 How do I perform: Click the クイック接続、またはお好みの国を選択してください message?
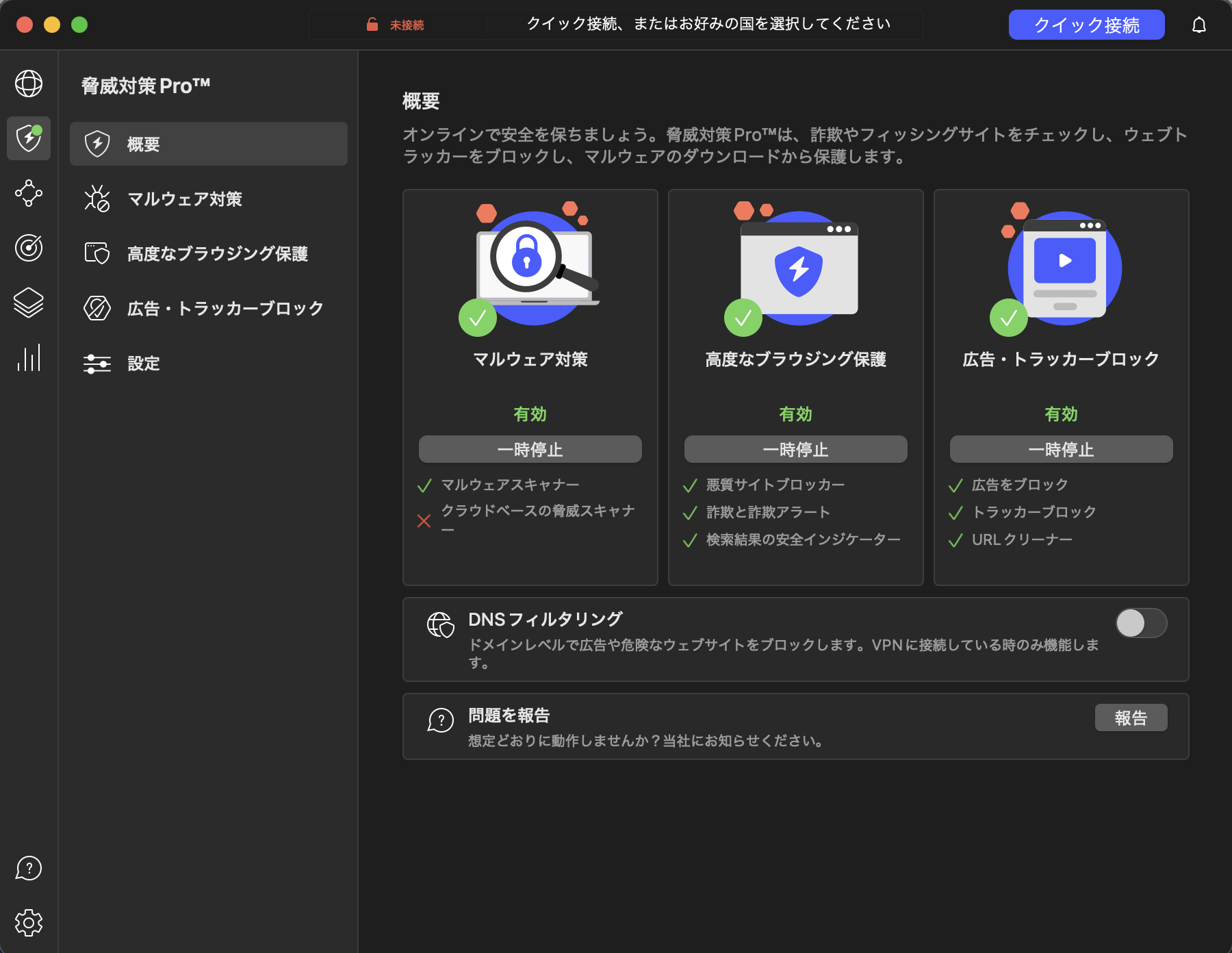click(x=708, y=24)
